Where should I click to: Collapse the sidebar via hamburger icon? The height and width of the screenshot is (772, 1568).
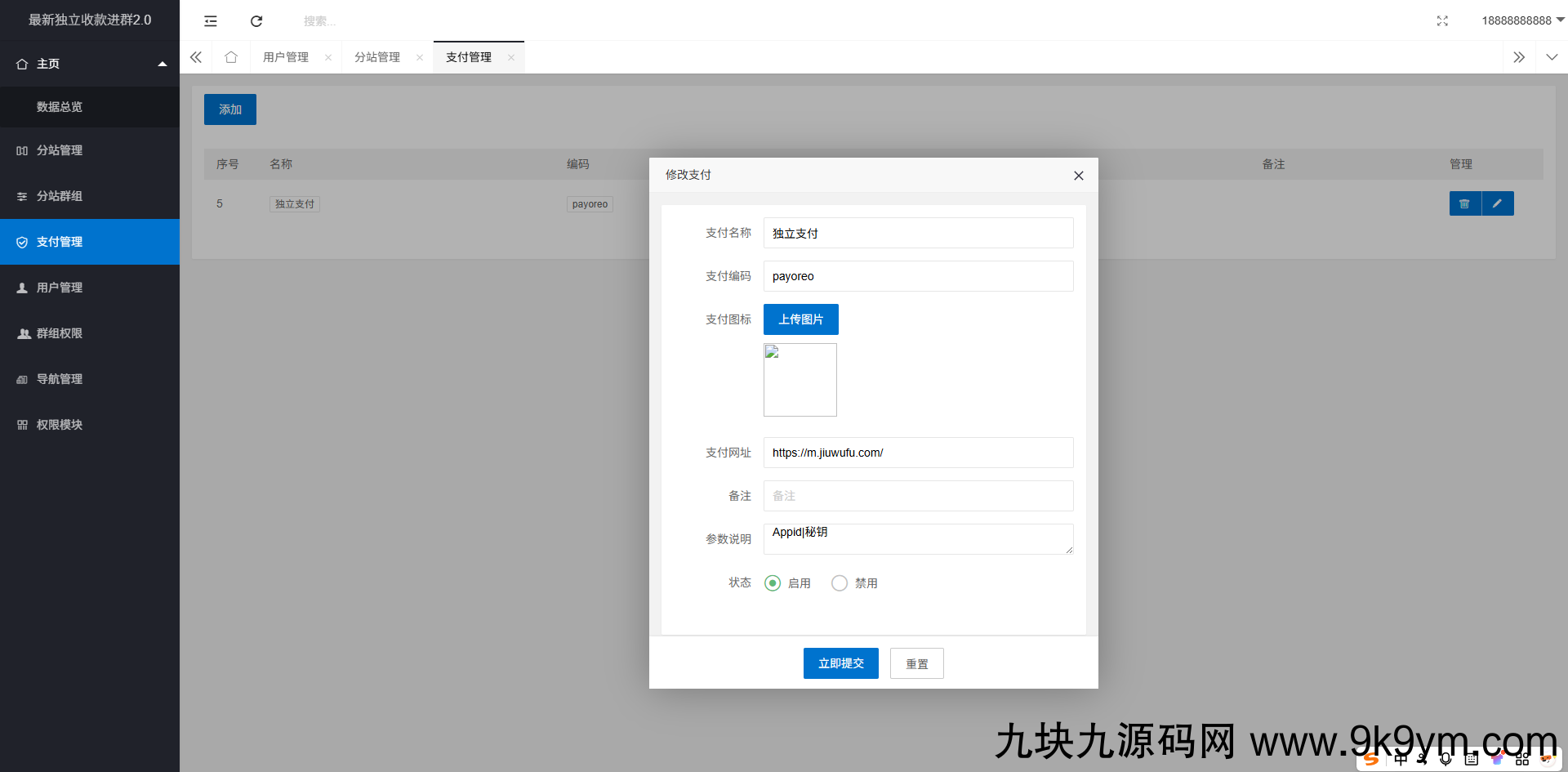[x=210, y=20]
